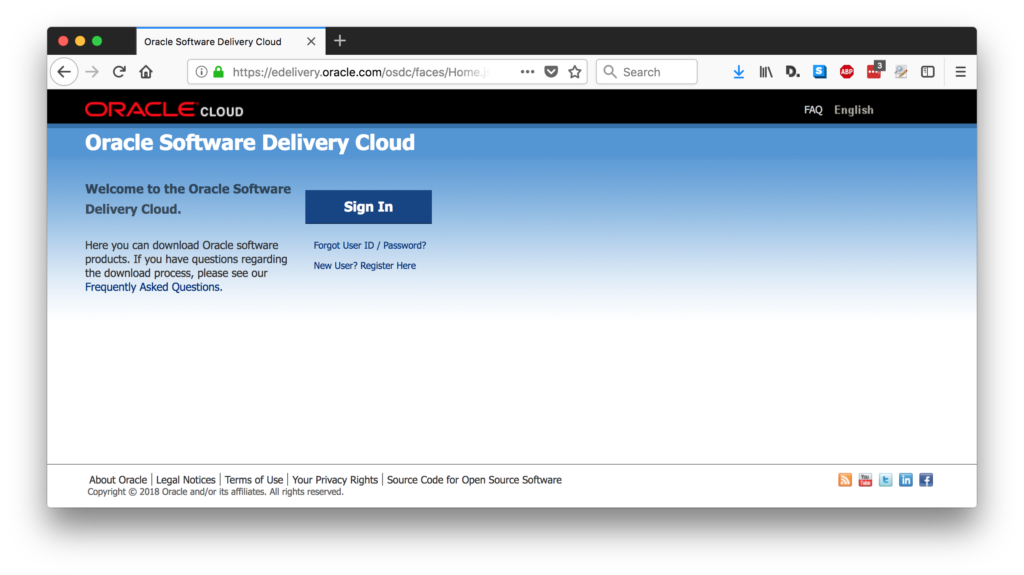Click the Oracle Cloud logo
The width and height of the screenshot is (1024, 575).
click(x=164, y=110)
